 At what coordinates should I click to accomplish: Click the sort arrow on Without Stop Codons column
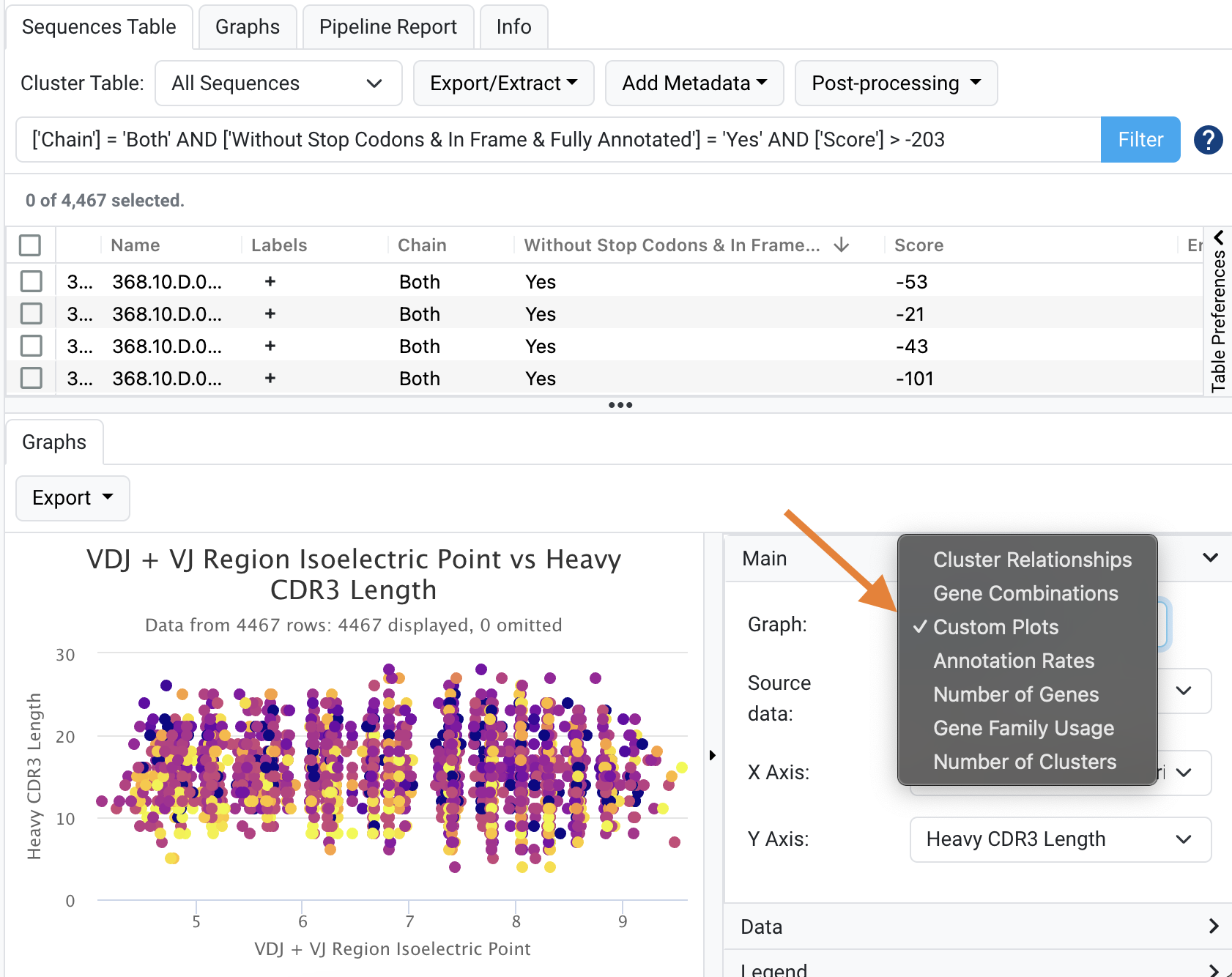842,245
